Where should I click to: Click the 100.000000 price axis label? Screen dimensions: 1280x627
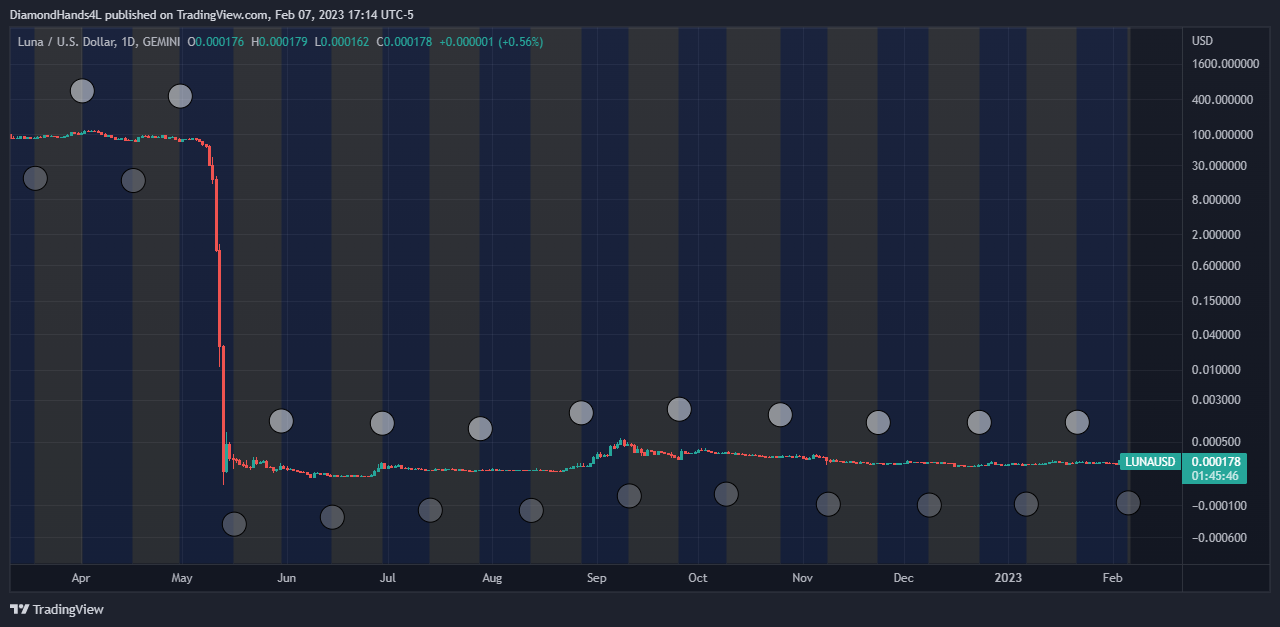(1223, 135)
